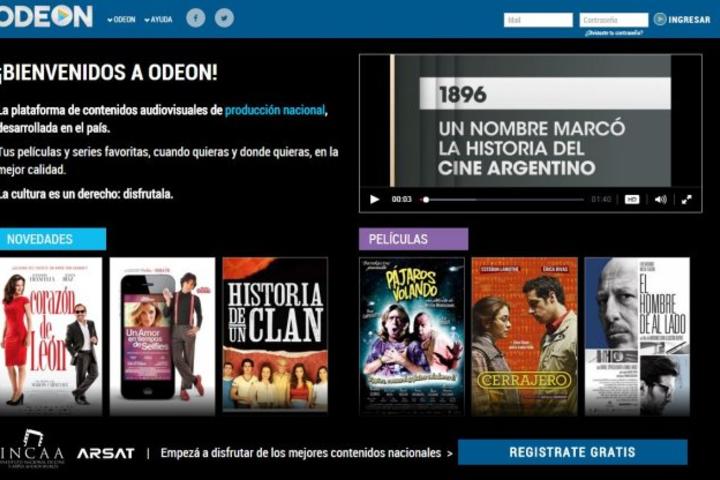720x480 pixels.
Task: Click the INCAA logo
Action: coord(32,449)
